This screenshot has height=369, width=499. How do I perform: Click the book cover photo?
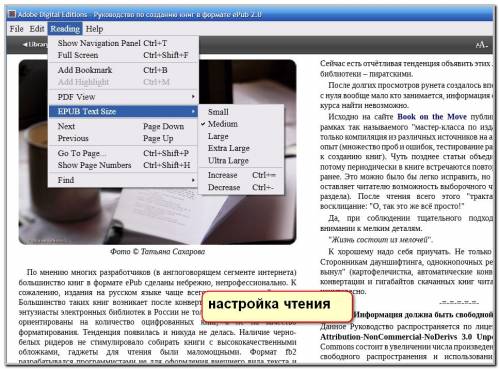(x=157, y=152)
